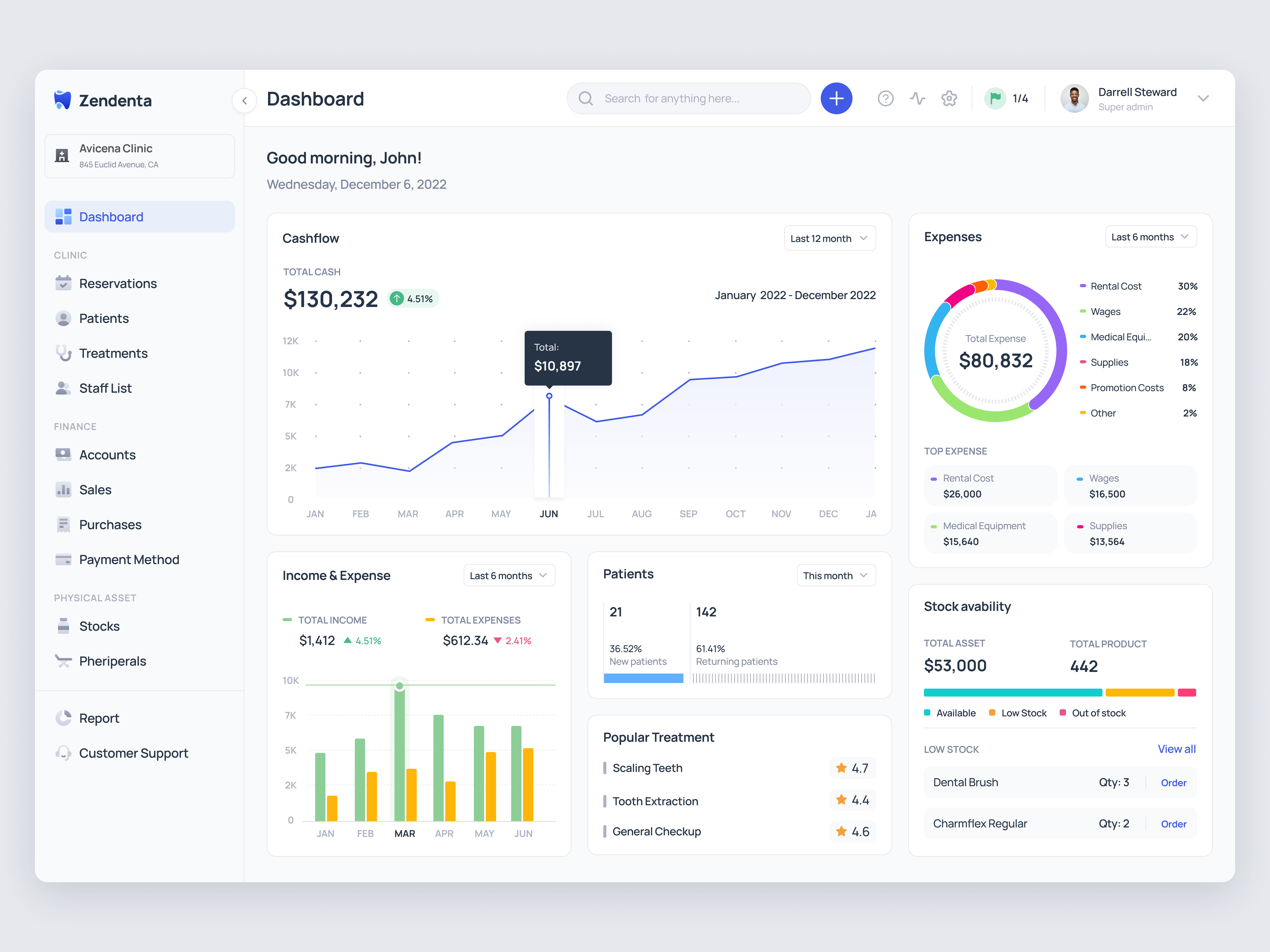Order the Dental Brush item

pos(1173,782)
